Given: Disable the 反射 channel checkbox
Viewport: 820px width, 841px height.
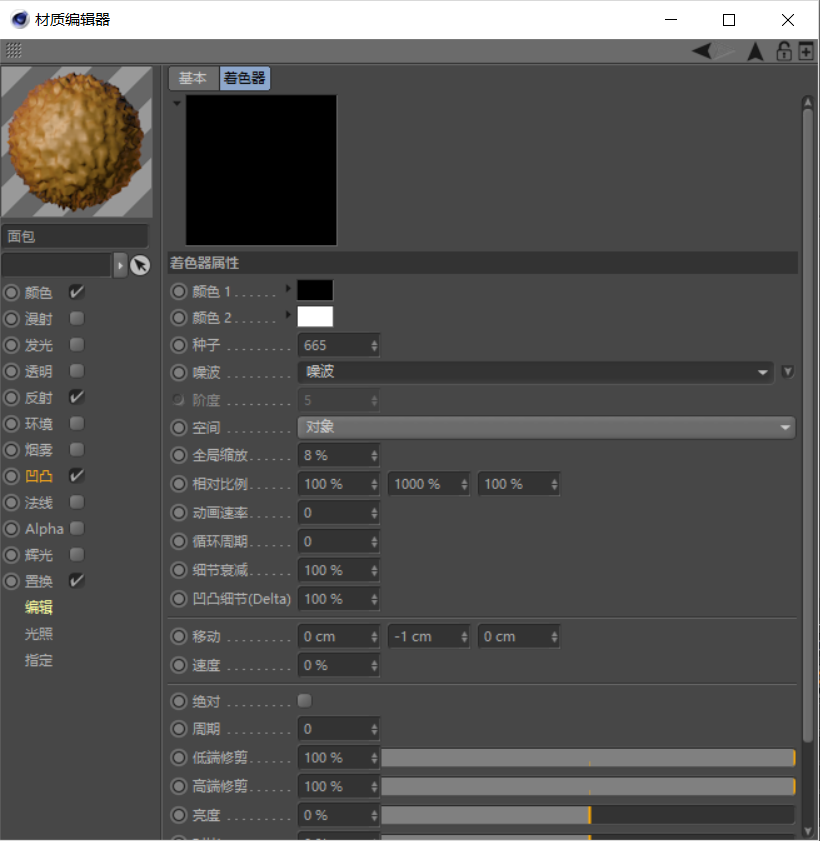Looking at the screenshot, I should coord(77,397).
